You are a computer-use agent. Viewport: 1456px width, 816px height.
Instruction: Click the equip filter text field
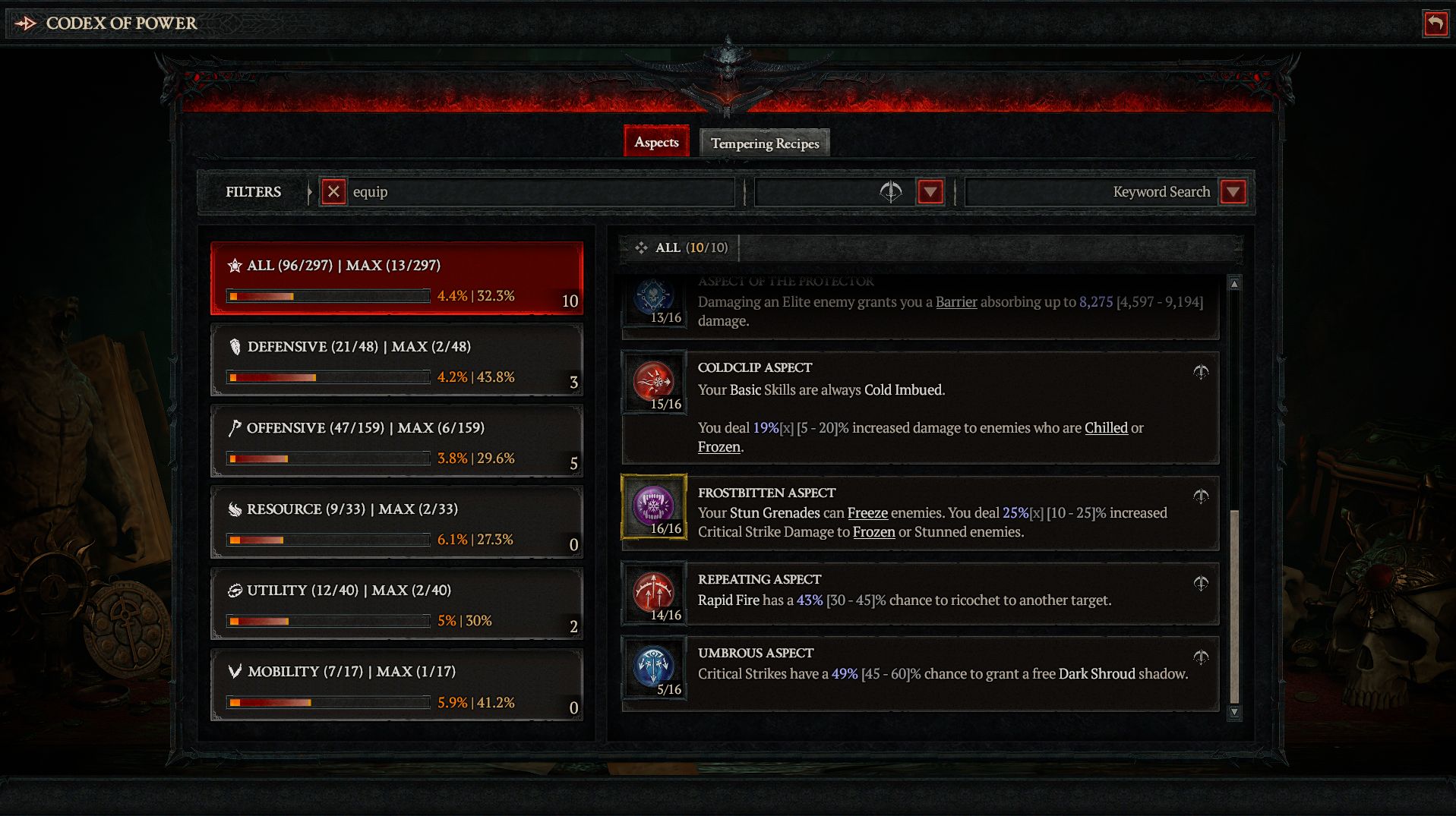click(x=541, y=192)
